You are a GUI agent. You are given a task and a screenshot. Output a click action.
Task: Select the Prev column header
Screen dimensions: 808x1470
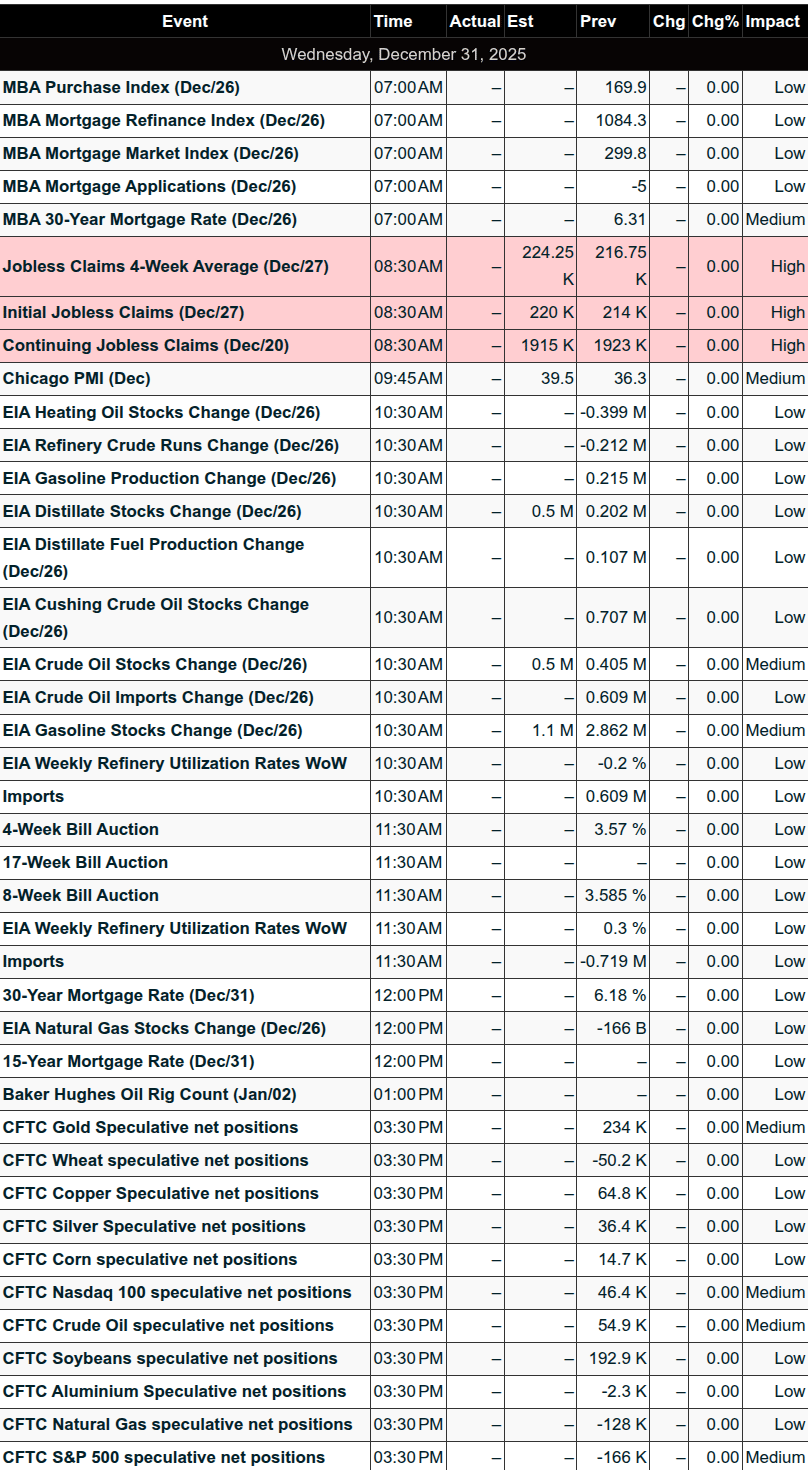point(598,21)
